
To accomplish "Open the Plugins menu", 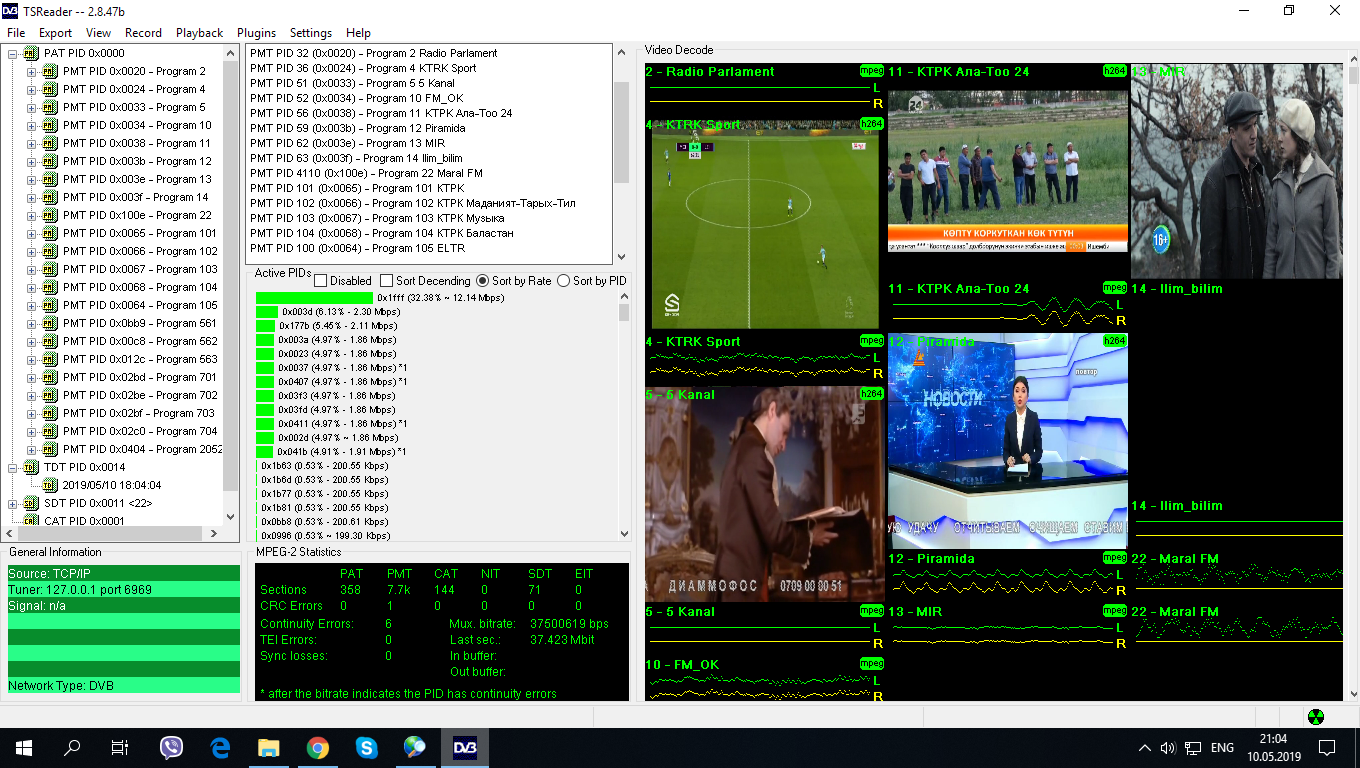I will [256, 33].
